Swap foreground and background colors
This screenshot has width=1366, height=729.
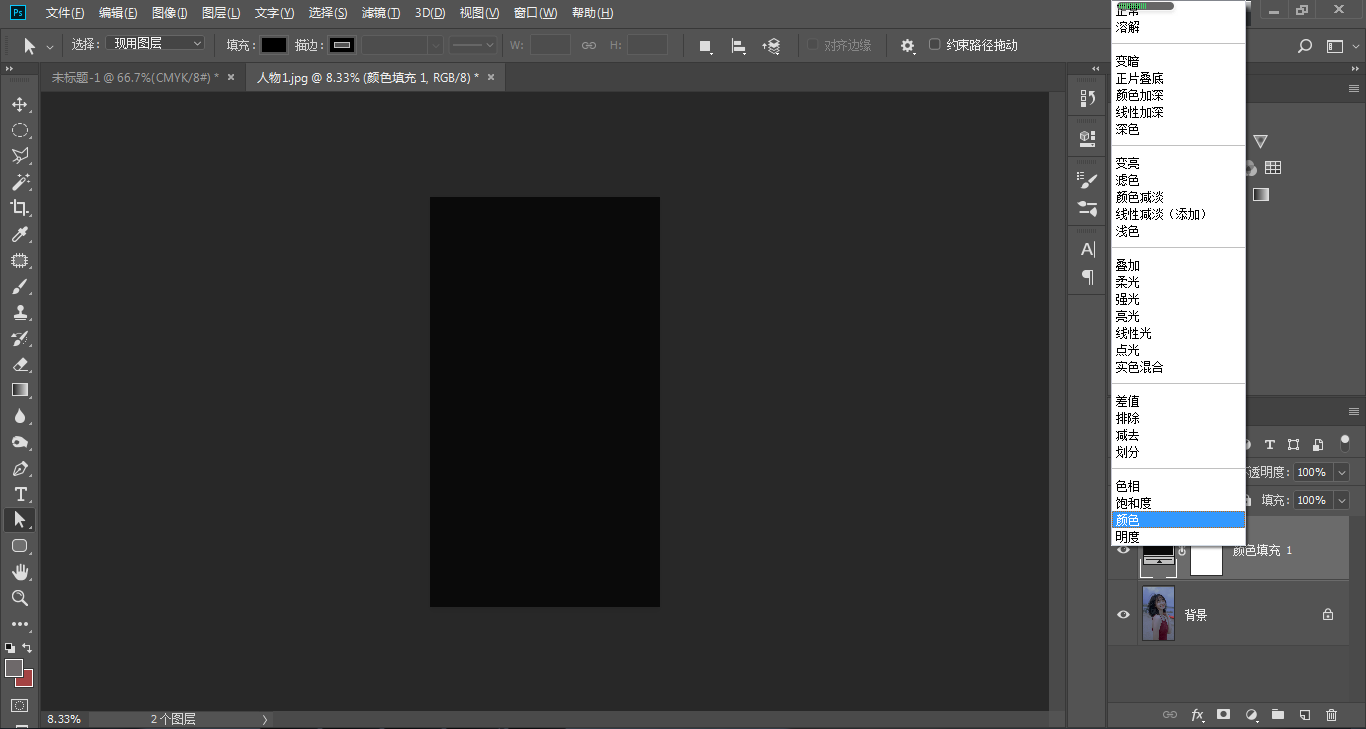pyautogui.click(x=27, y=648)
